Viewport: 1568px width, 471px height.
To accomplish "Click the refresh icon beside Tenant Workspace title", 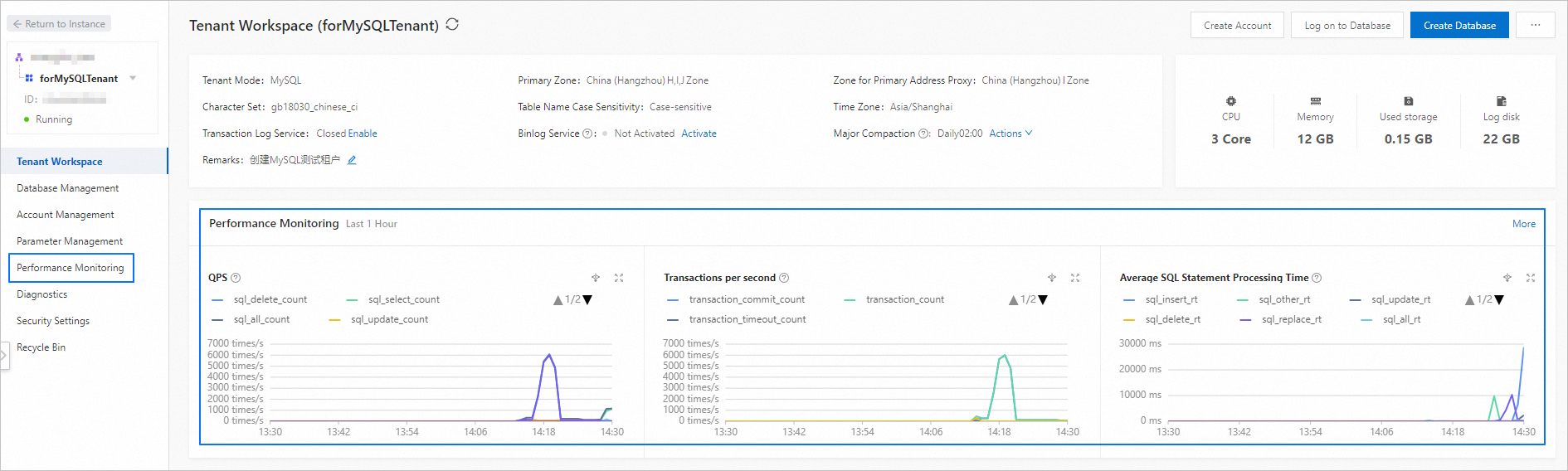I will pyautogui.click(x=452, y=24).
